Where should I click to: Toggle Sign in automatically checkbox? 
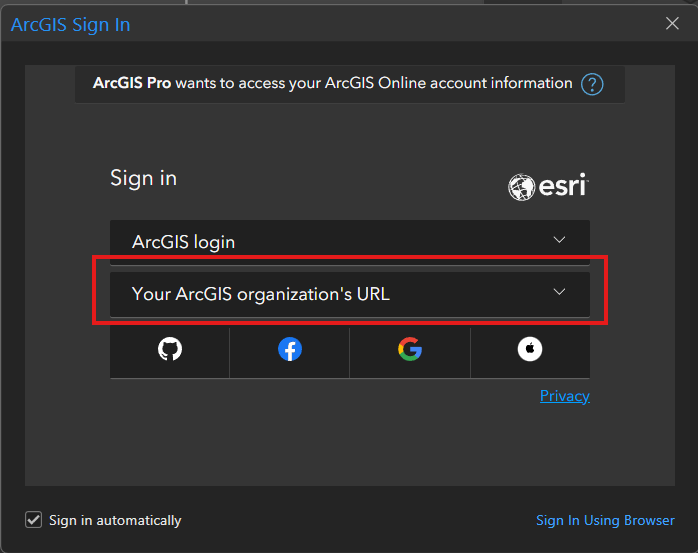point(33,520)
